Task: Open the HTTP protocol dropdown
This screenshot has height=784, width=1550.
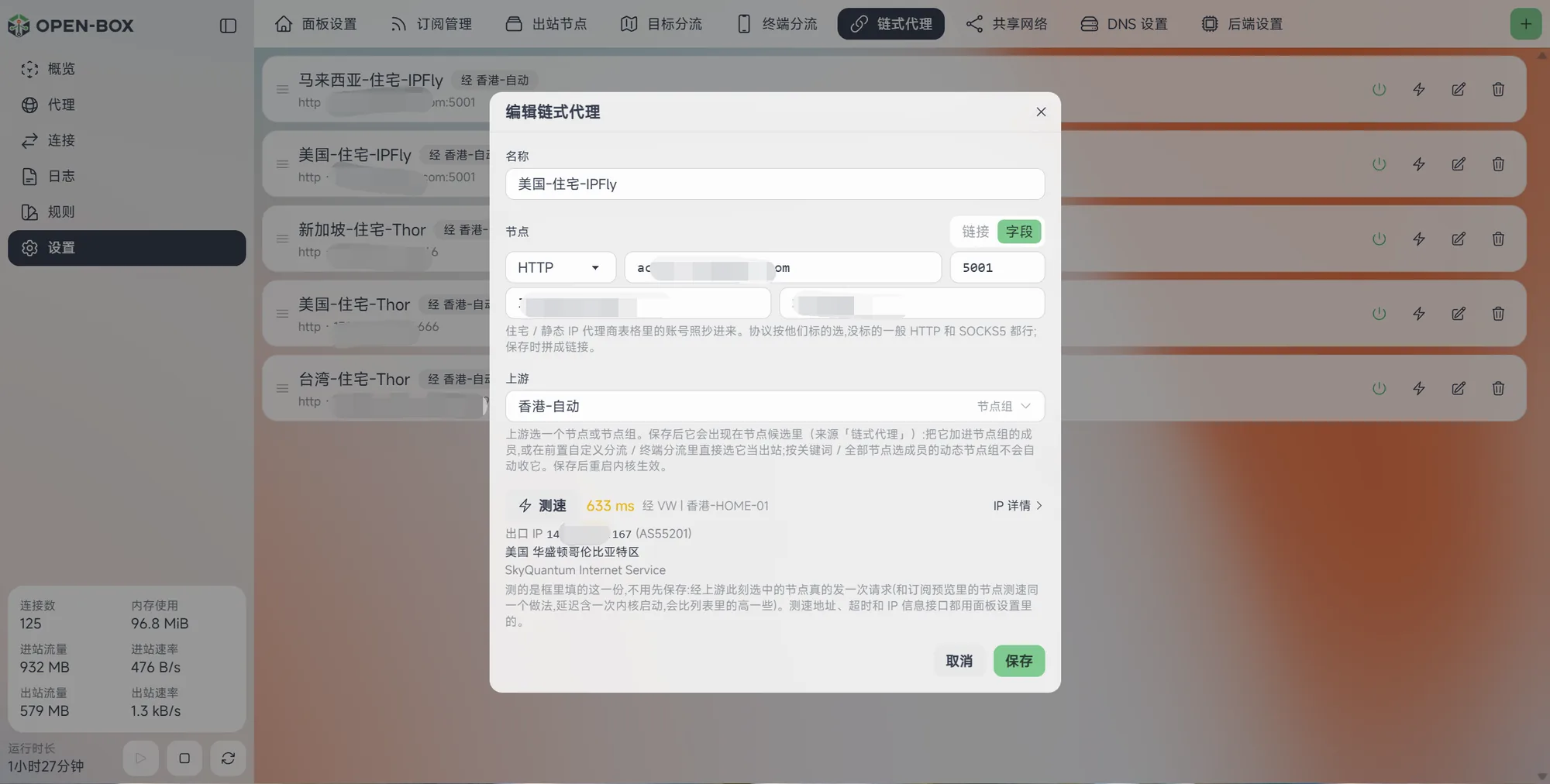Action: click(x=560, y=267)
